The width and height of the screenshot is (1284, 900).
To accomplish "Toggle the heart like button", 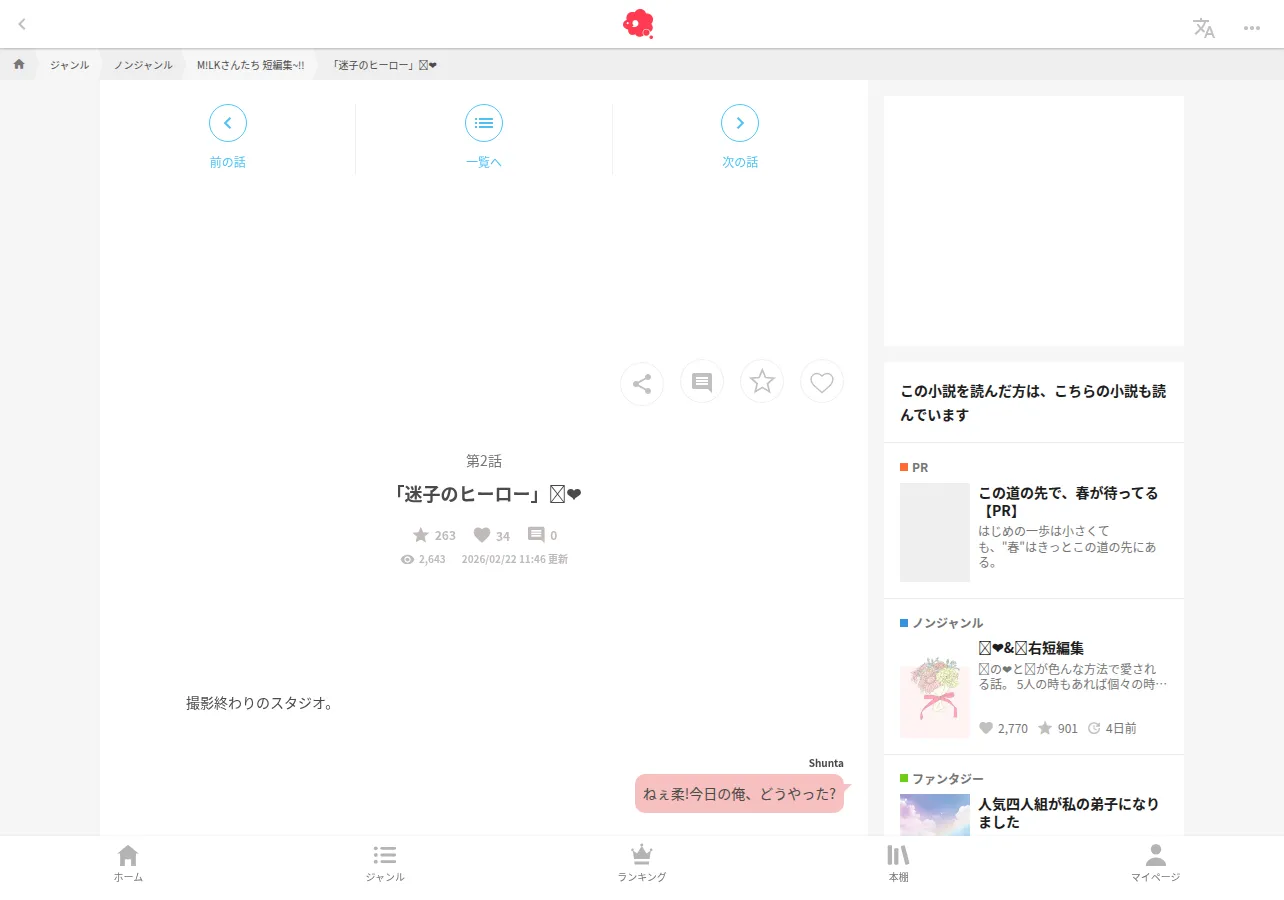I will point(822,382).
